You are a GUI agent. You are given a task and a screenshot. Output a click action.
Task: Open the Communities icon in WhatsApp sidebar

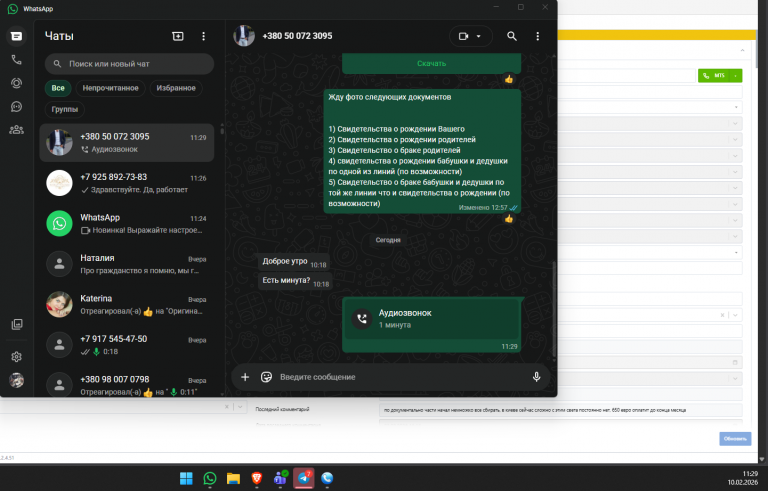point(16,130)
